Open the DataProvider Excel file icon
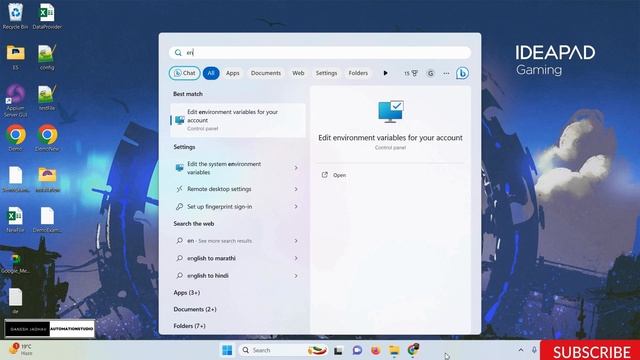Viewport: 640px width, 360px height. (47, 16)
